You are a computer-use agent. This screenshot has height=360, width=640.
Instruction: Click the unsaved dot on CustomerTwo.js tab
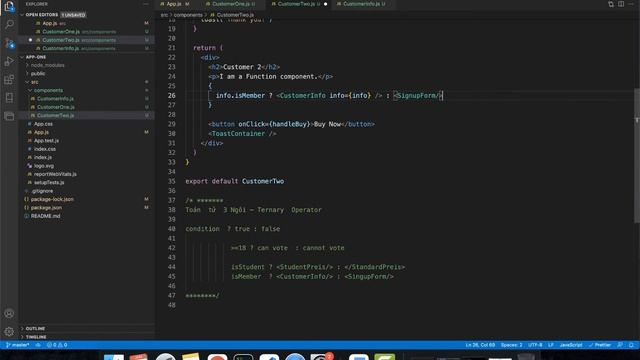click(325, 4)
